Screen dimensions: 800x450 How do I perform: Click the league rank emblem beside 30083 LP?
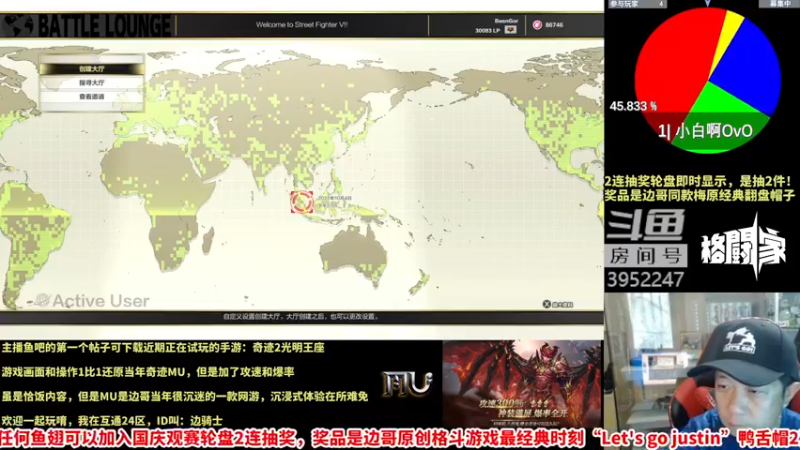coord(510,30)
